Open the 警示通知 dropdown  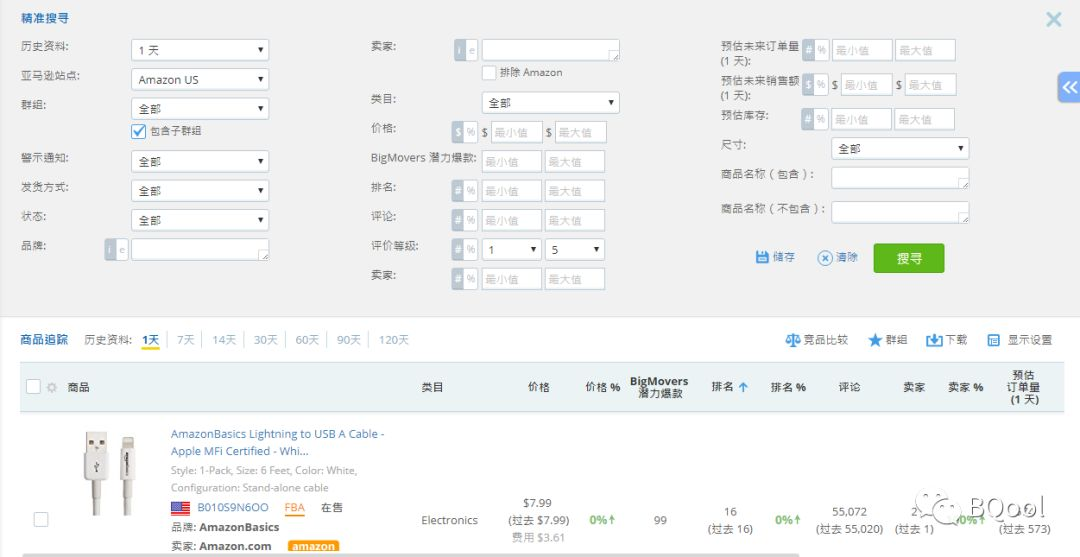[200, 162]
